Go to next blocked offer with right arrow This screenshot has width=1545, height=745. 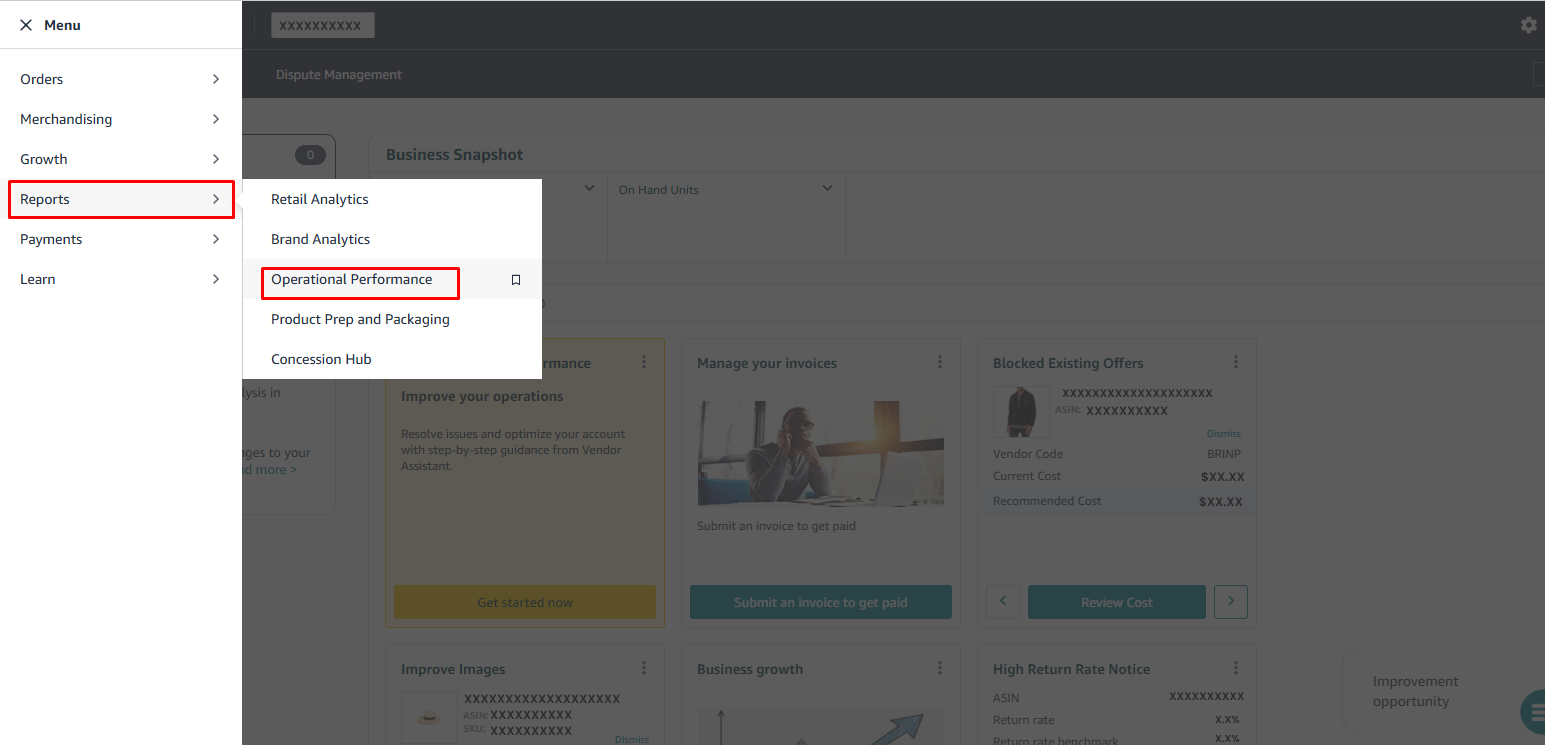point(1230,602)
